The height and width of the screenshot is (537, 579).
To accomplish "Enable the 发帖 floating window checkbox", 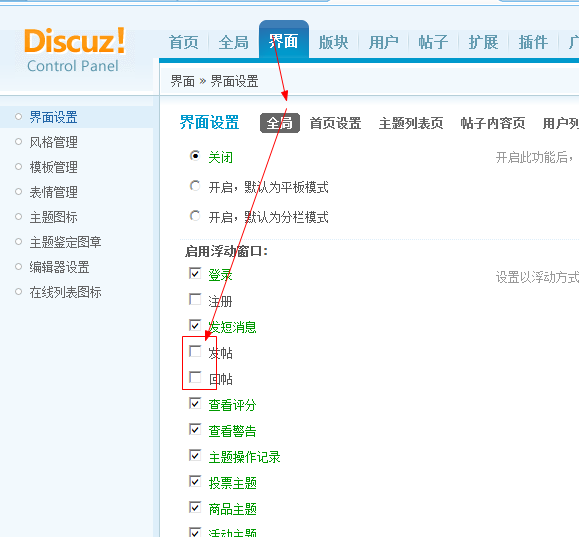I will [195, 351].
